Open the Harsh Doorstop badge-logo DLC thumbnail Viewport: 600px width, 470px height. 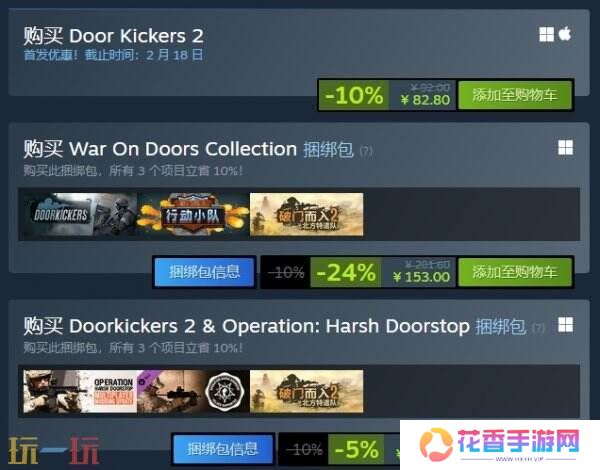(x=193, y=392)
